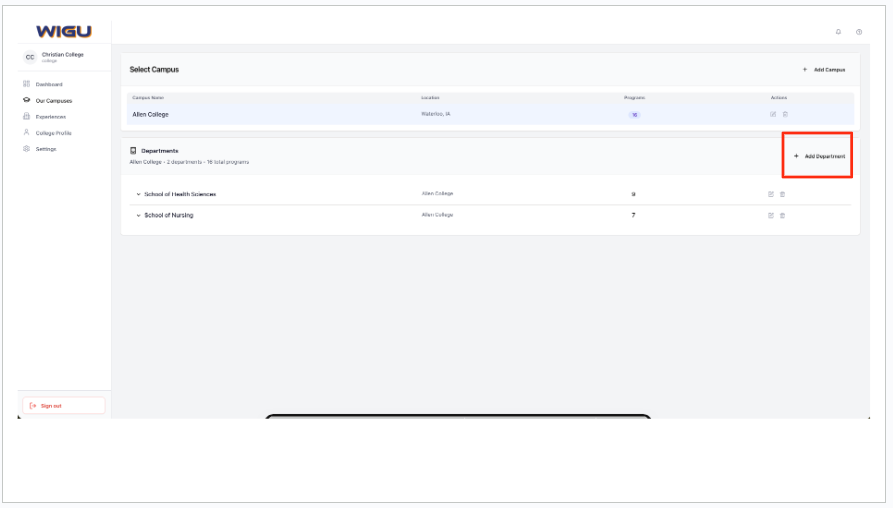Go to Dashboard in the sidebar
The width and height of the screenshot is (893, 508).
49,84
